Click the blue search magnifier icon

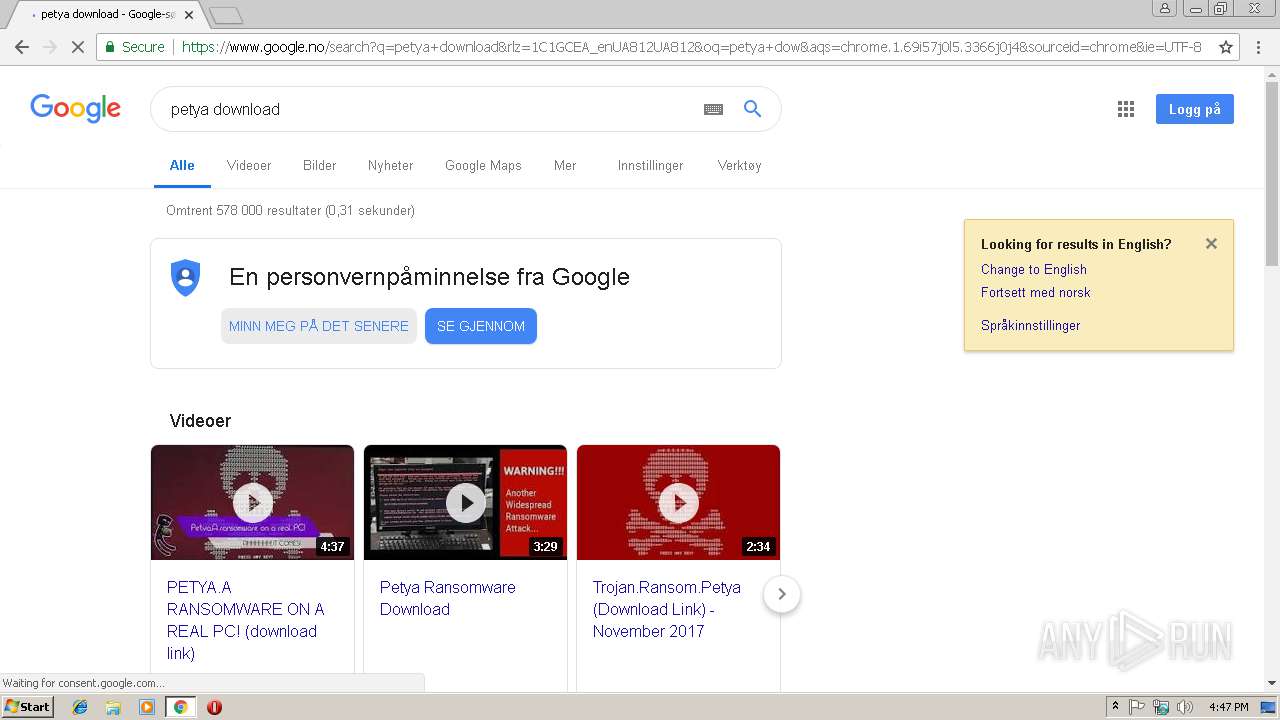pyautogui.click(x=753, y=109)
